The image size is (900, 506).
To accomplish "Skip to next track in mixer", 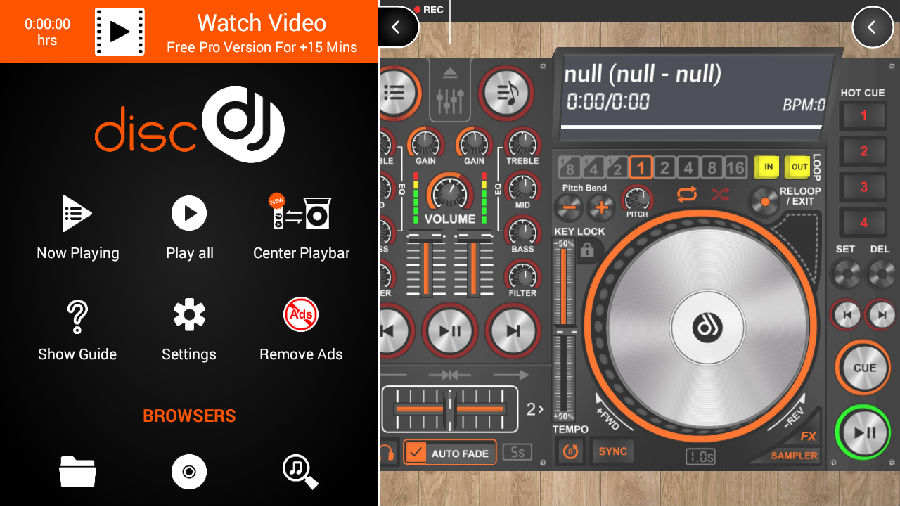I will [513, 331].
